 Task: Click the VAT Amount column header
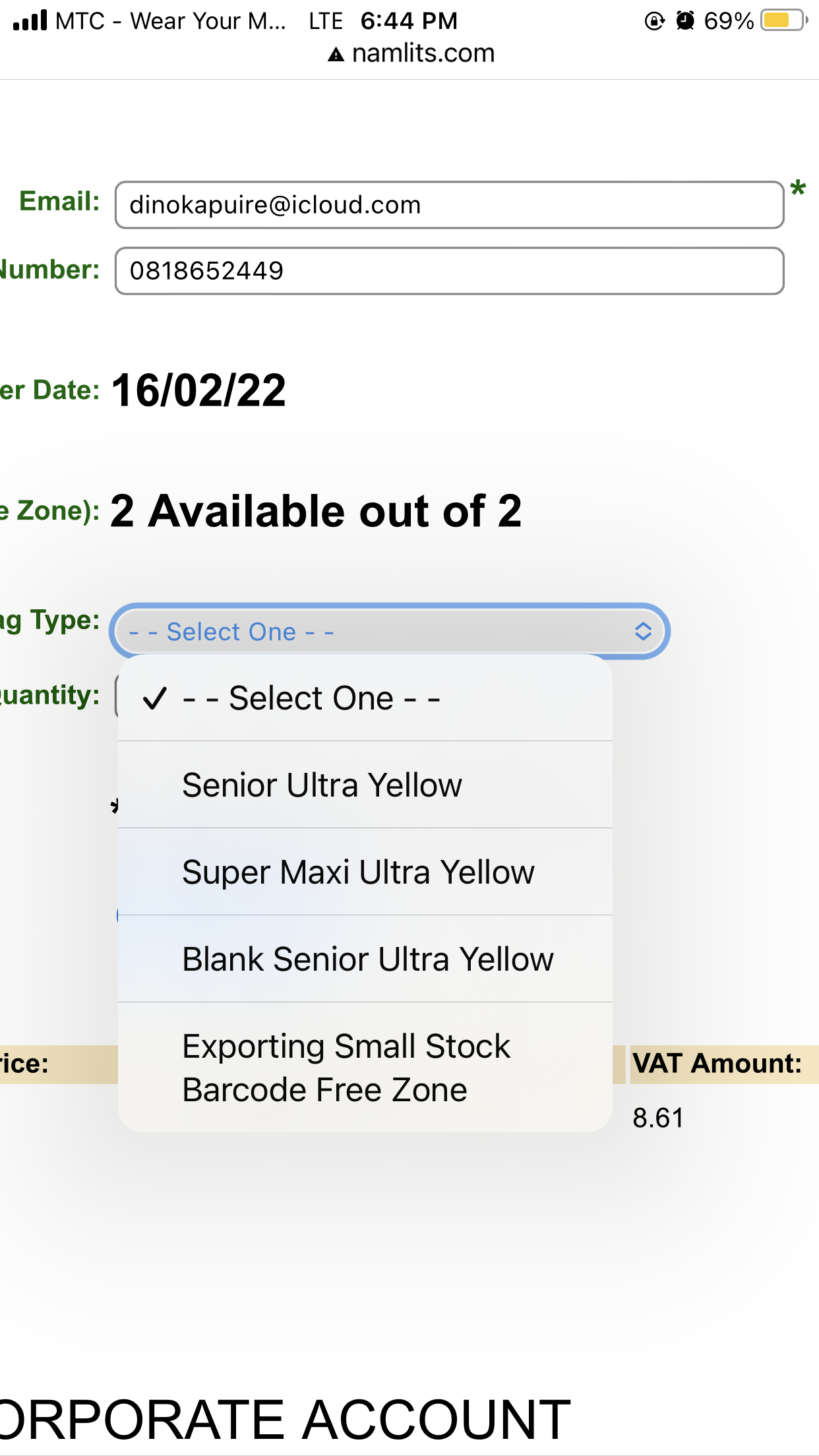click(x=717, y=1064)
